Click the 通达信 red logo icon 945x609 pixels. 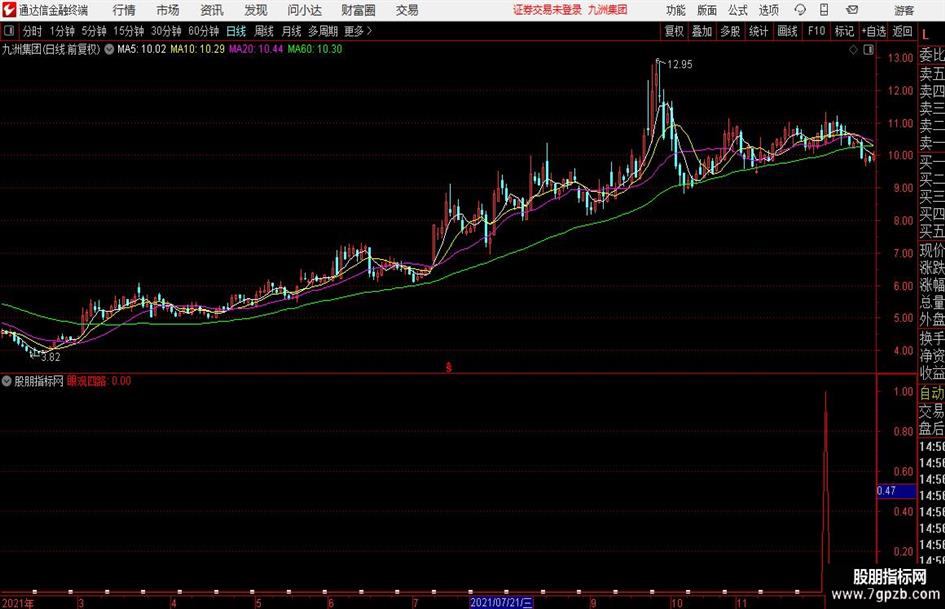click(9, 10)
